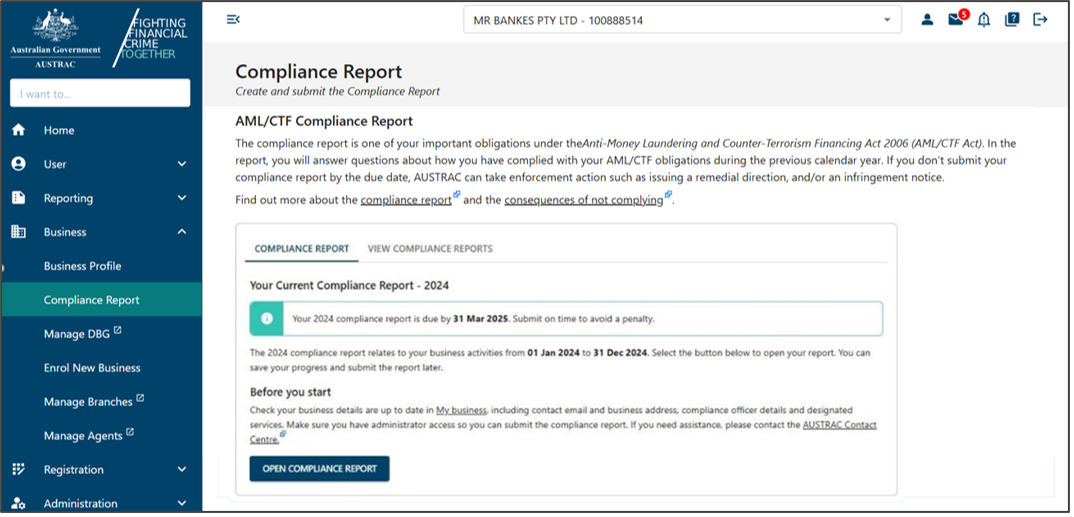The image size is (1074, 517).
Task: Click the 'Fighting Financial Crime Together' logo
Action: point(152,38)
